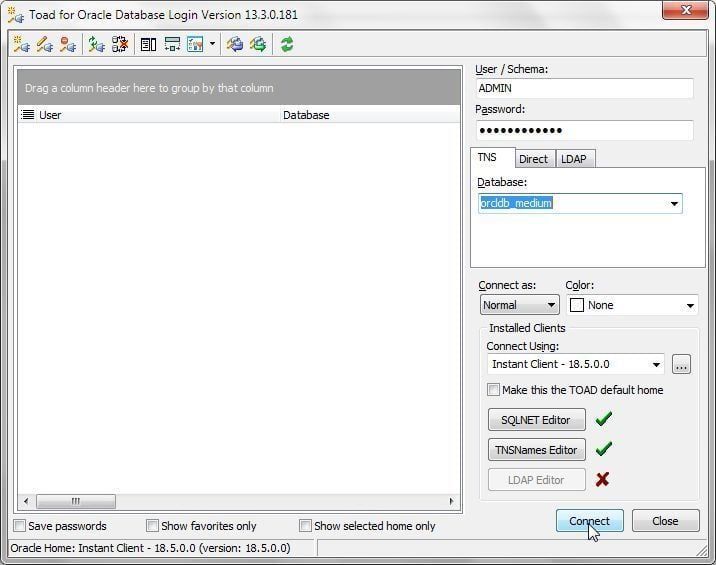This screenshot has height=565, width=716.
Task: Click the ellipsis browse button beside Instant Client
Action: [x=681, y=364]
